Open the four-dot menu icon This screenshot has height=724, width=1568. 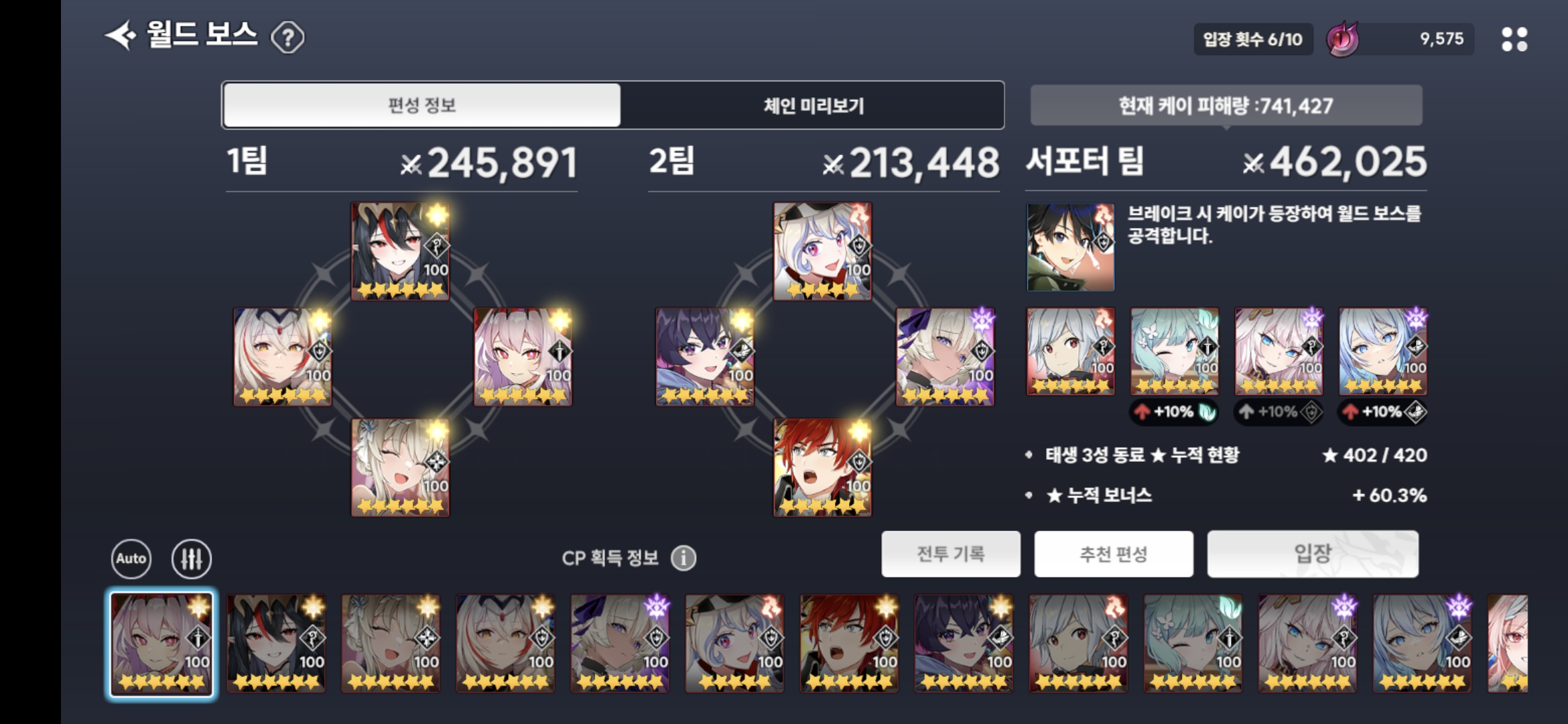(x=1514, y=39)
